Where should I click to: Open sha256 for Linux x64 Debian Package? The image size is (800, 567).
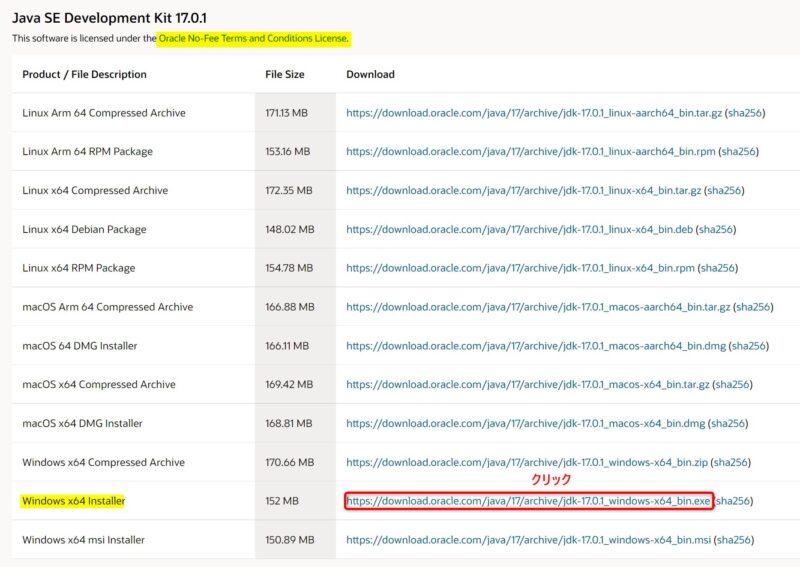[716, 229]
